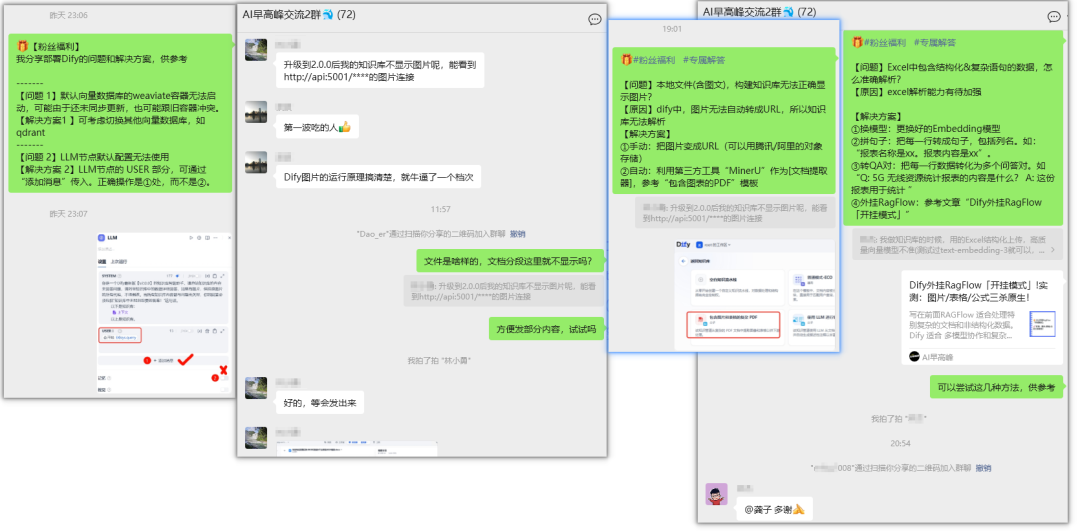This screenshot has width=1080, height=531.
Task: Click cartoon avatar beside '@龚子 多谢' message
Action: [x=715, y=494]
